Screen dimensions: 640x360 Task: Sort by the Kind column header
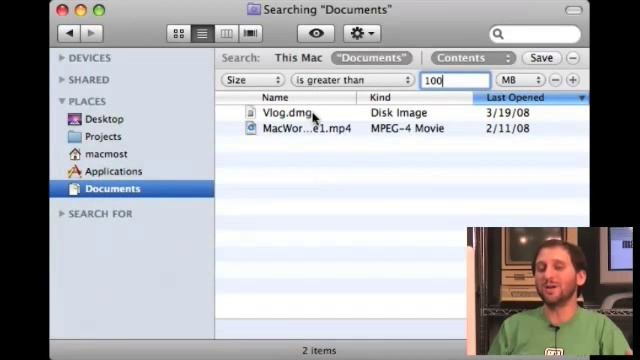[x=415, y=98]
